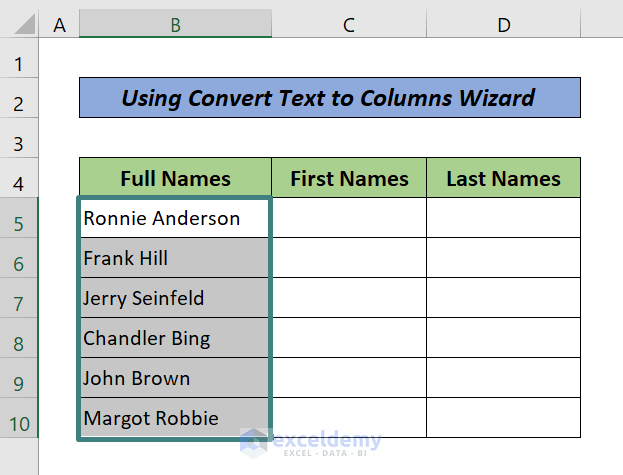
Task: Select column C header
Action: [x=349, y=25]
